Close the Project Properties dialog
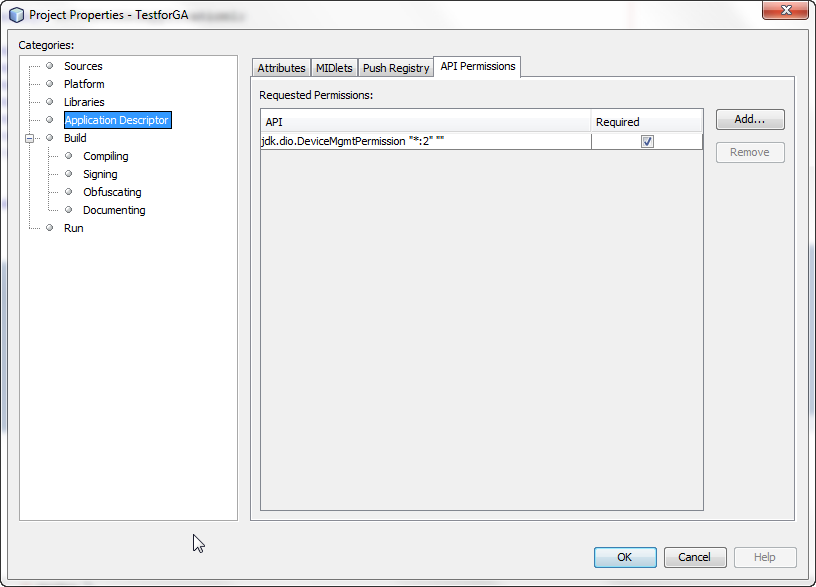The height and width of the screenshot is (587, 816). [x=785, y=10]
